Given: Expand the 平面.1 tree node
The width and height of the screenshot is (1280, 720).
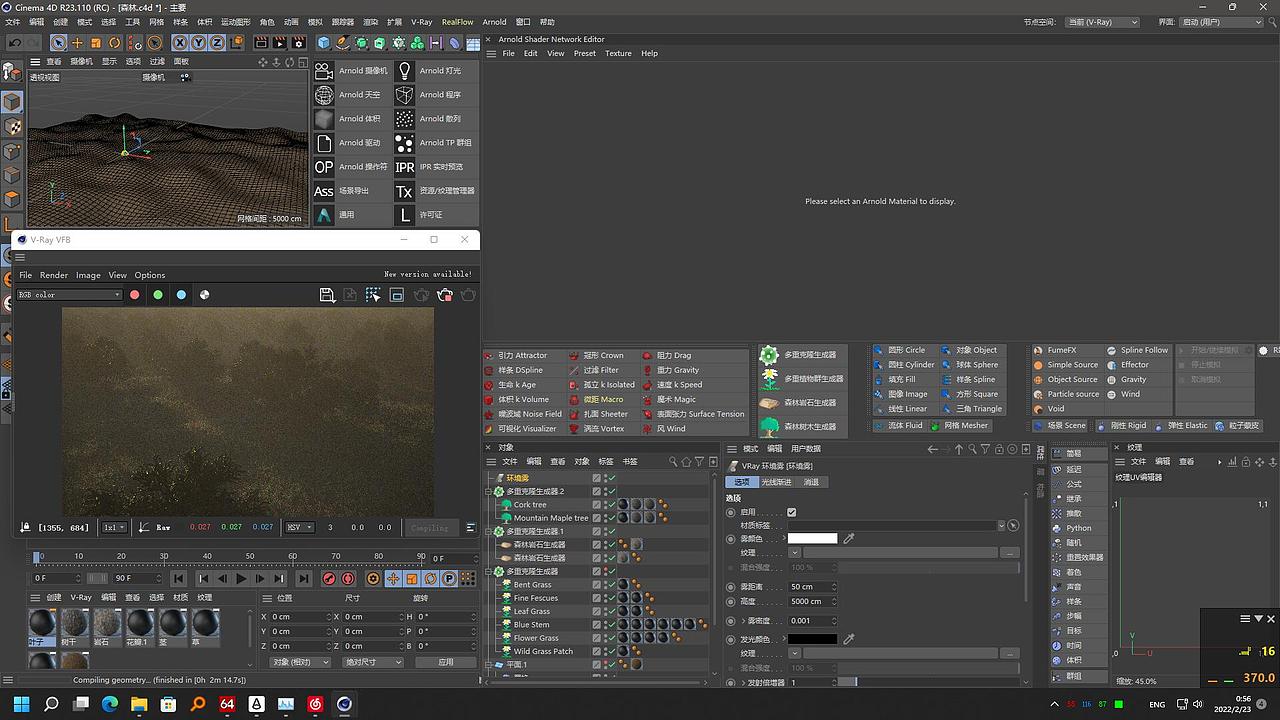Looking at the screenshot, I should click(x=489, y=665).
